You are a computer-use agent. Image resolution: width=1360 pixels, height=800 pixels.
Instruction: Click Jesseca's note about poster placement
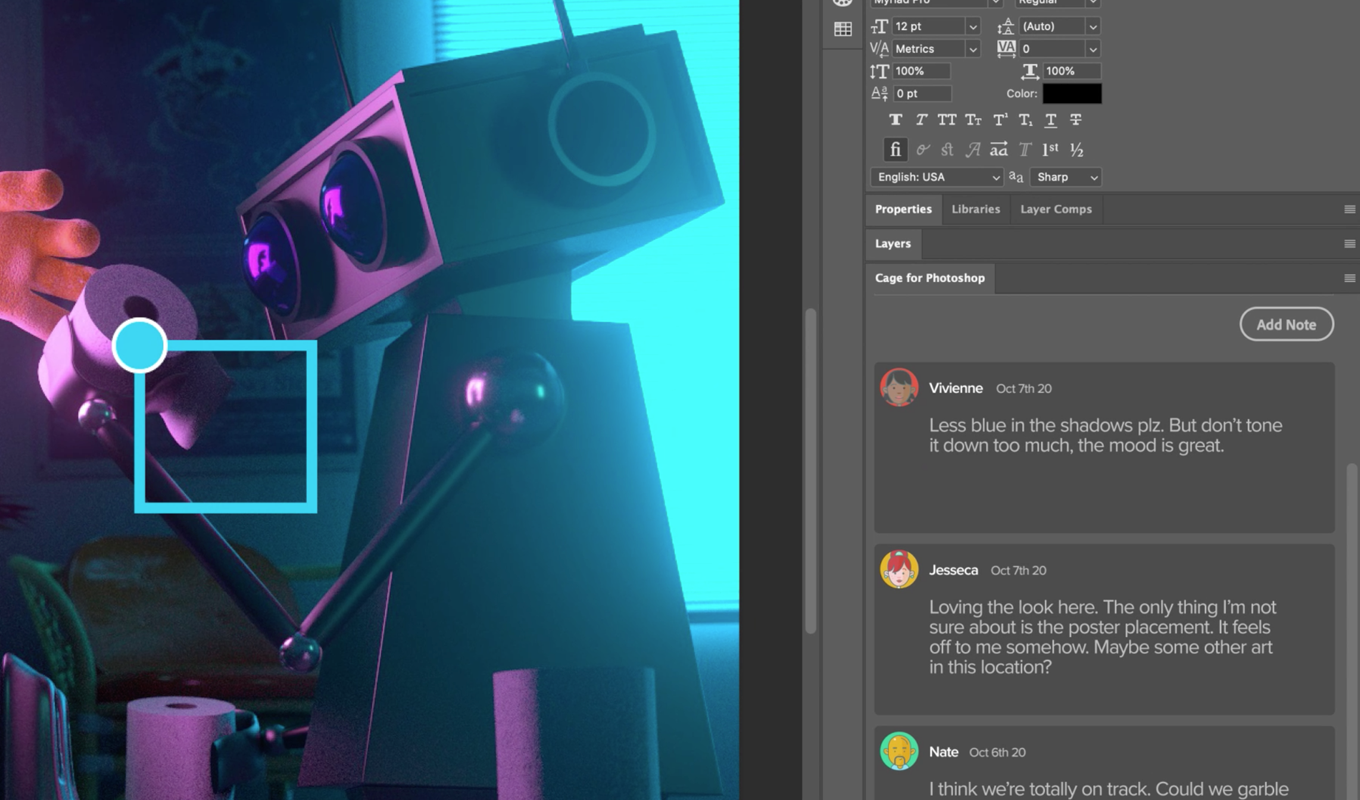(1103, 637)
